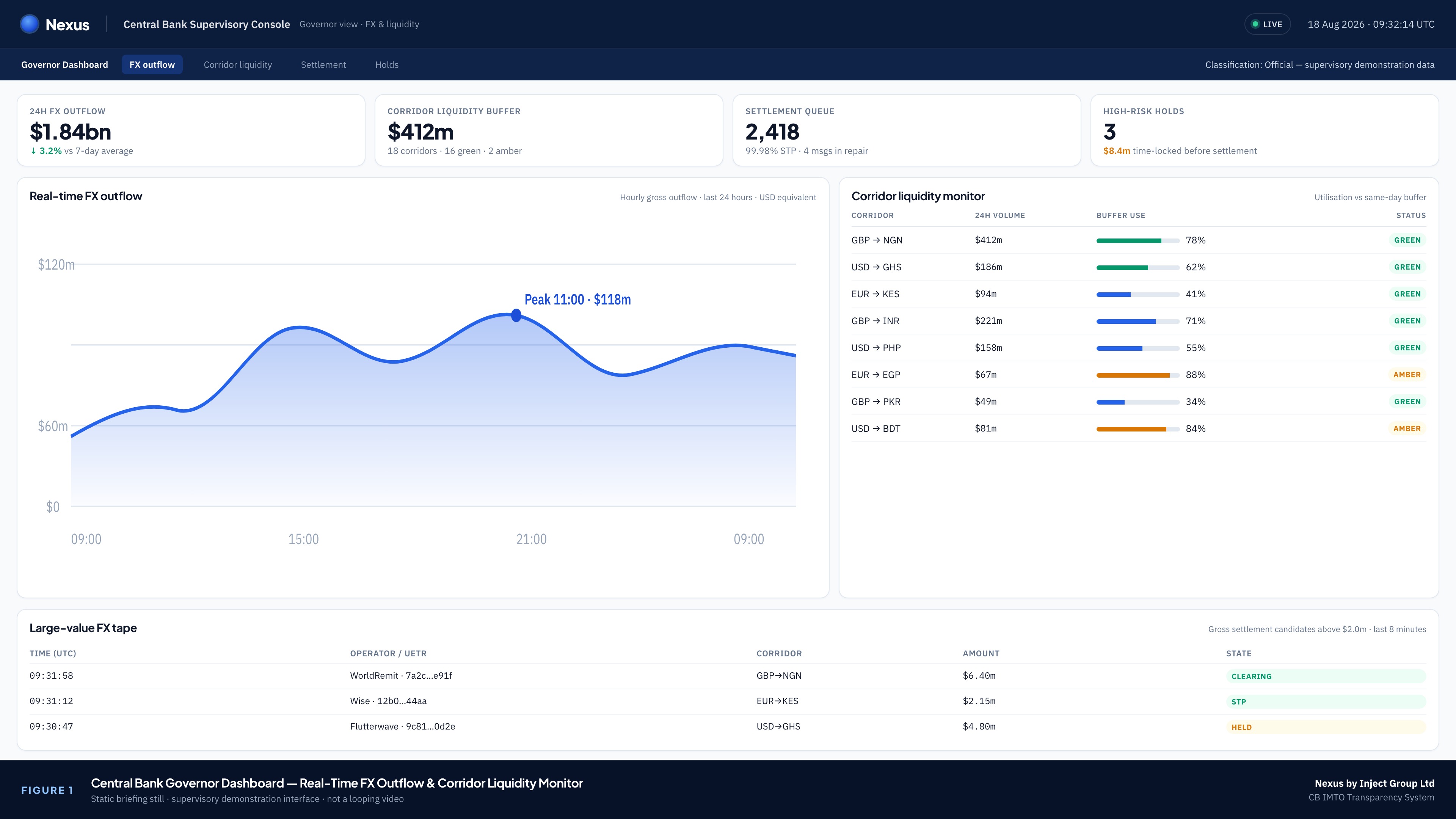
Task: Select 'Flutterwave · 9c81…0d2e' in the FX tape
Action: click(x=402, y=727)
